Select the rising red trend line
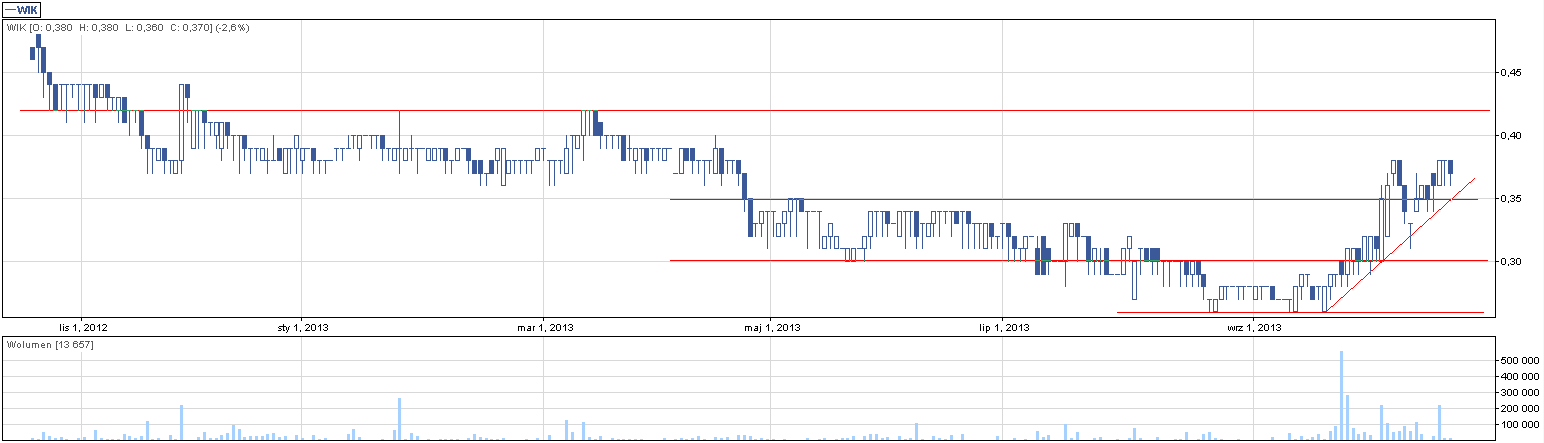 point(1400,245)
